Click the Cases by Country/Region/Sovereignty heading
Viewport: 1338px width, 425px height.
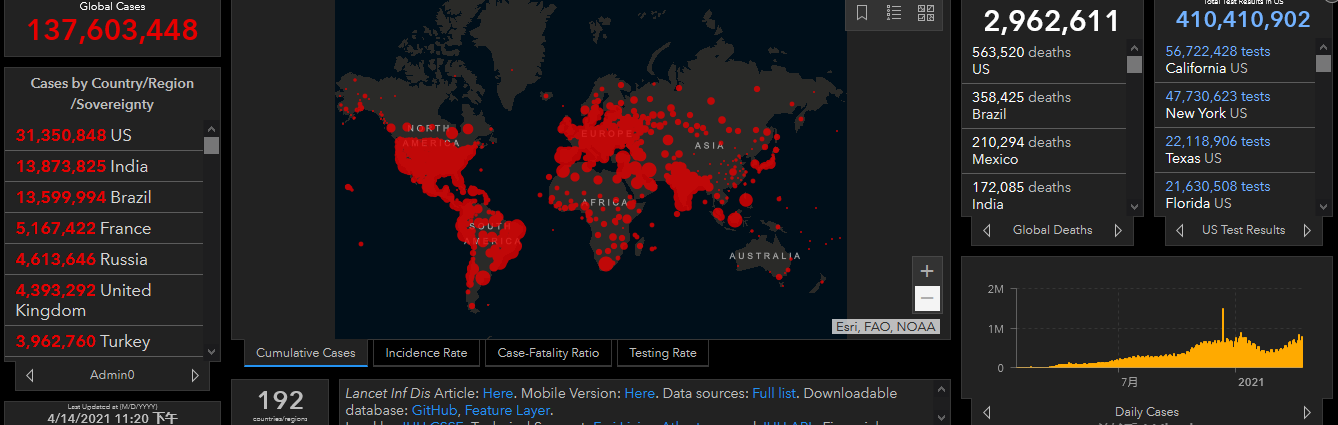point(112,94)
